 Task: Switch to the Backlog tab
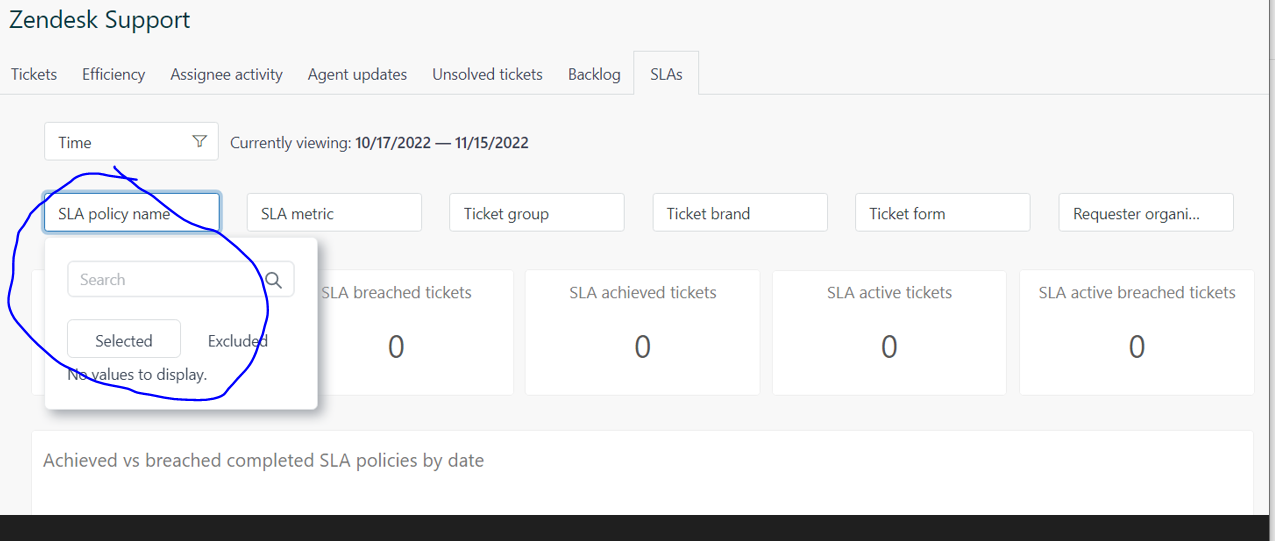pyautogui.click(x=594, y=74)
